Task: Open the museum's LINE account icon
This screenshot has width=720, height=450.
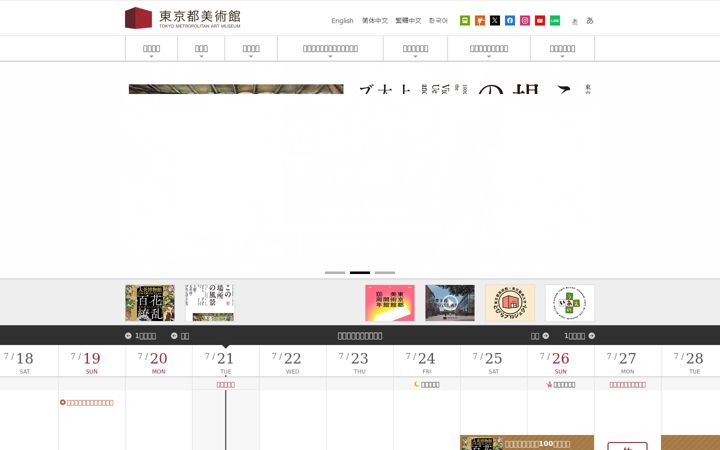Action: pos(555,20)
